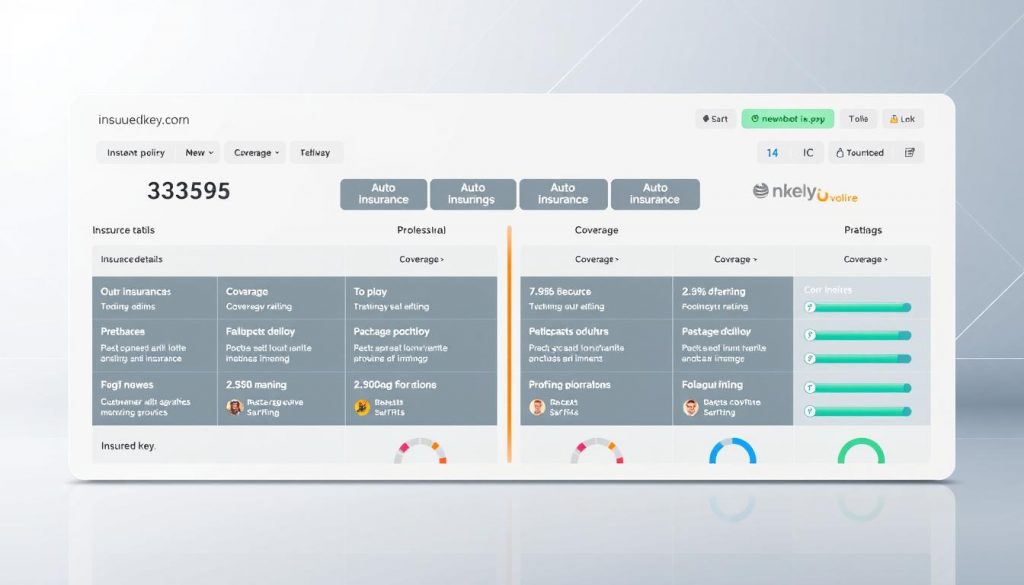Toggle the green newbet status pill
The image size is (1024, 585).
click(787, 119)
